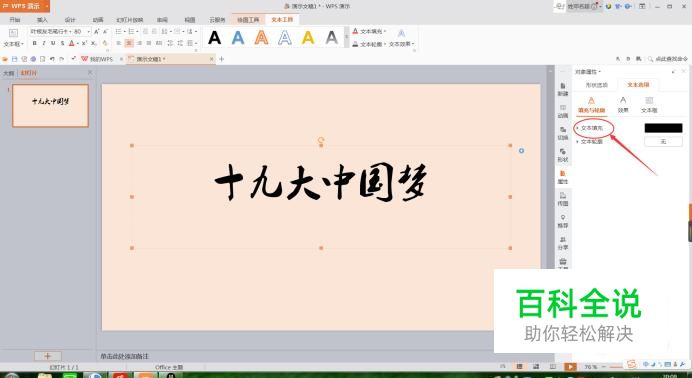Switch to the 我的WPS document tab
The width and height of the screenshot is (692, 378).
coord(101,59)
